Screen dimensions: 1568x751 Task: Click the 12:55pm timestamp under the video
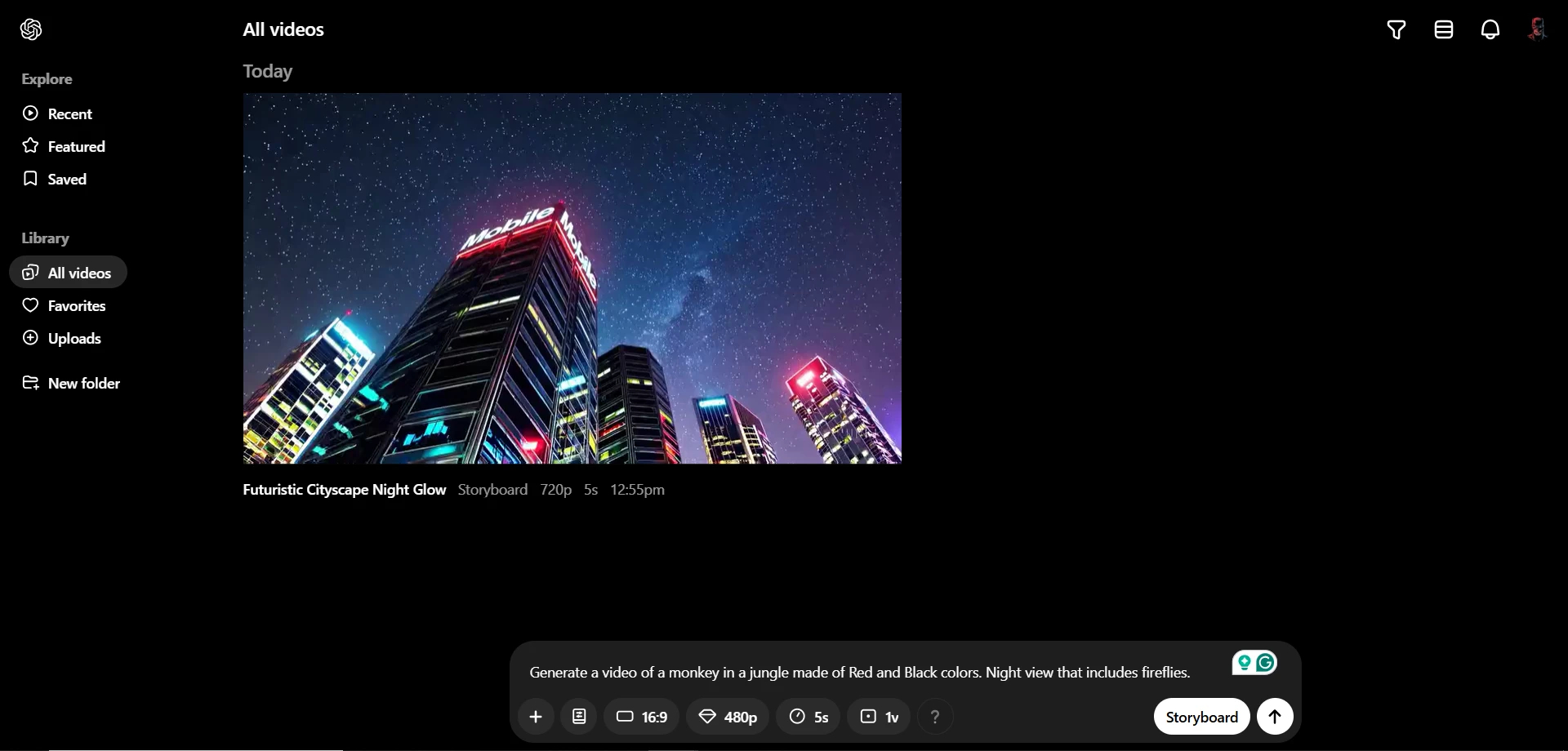[x=638, y=490]
